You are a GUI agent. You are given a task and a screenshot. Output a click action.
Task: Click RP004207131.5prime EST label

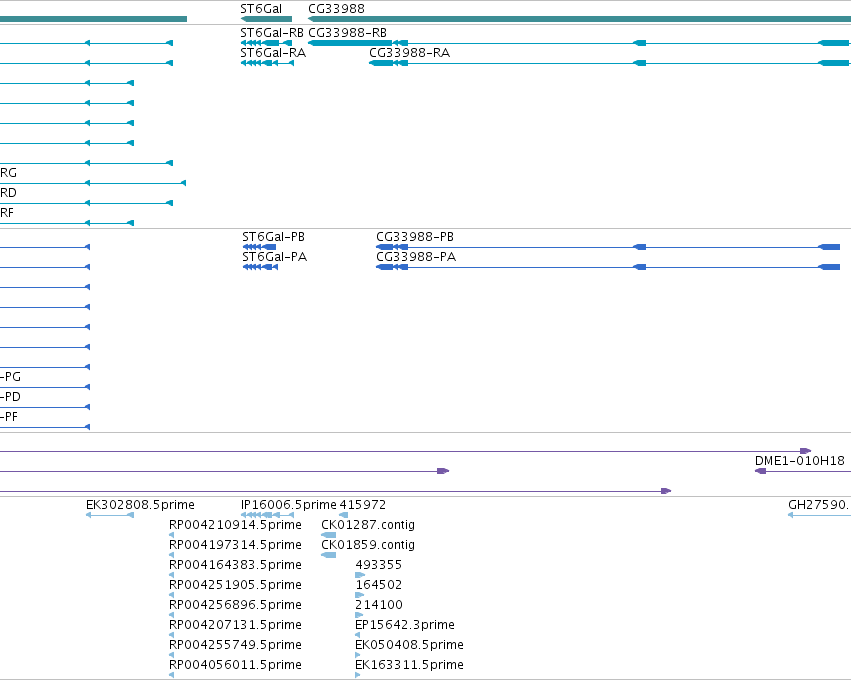pyautogui.click(x=235, y=625)
